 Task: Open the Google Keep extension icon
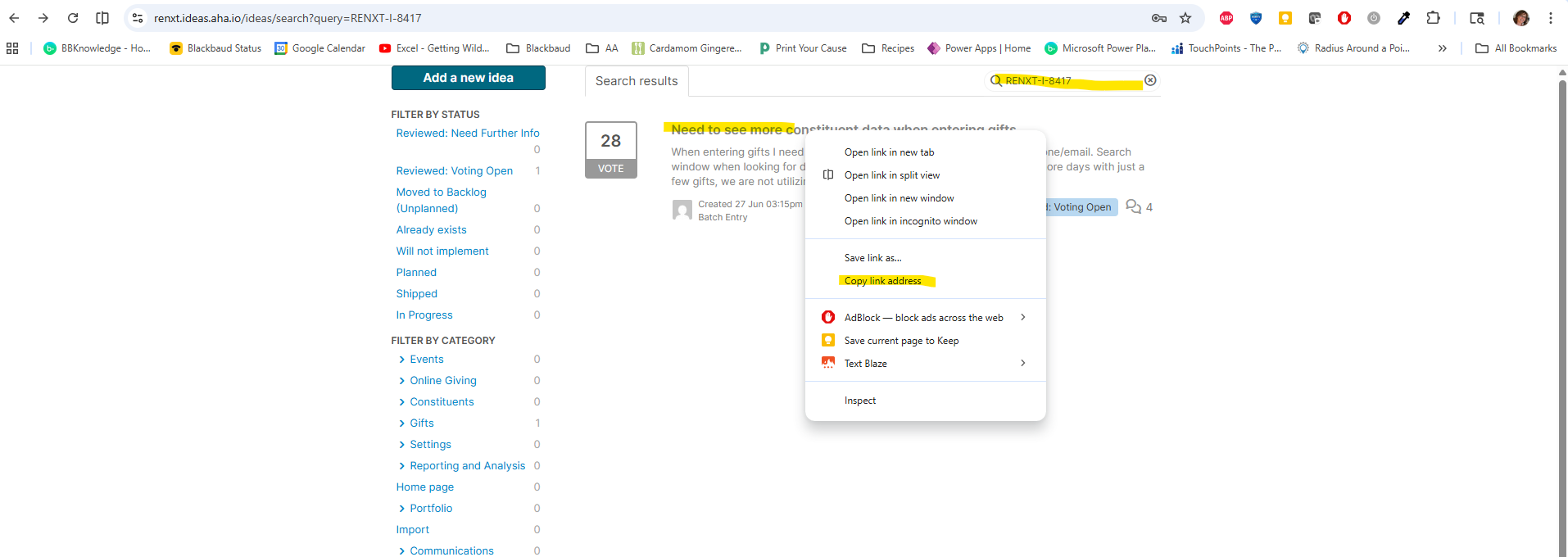click(x=1285, y=18)
